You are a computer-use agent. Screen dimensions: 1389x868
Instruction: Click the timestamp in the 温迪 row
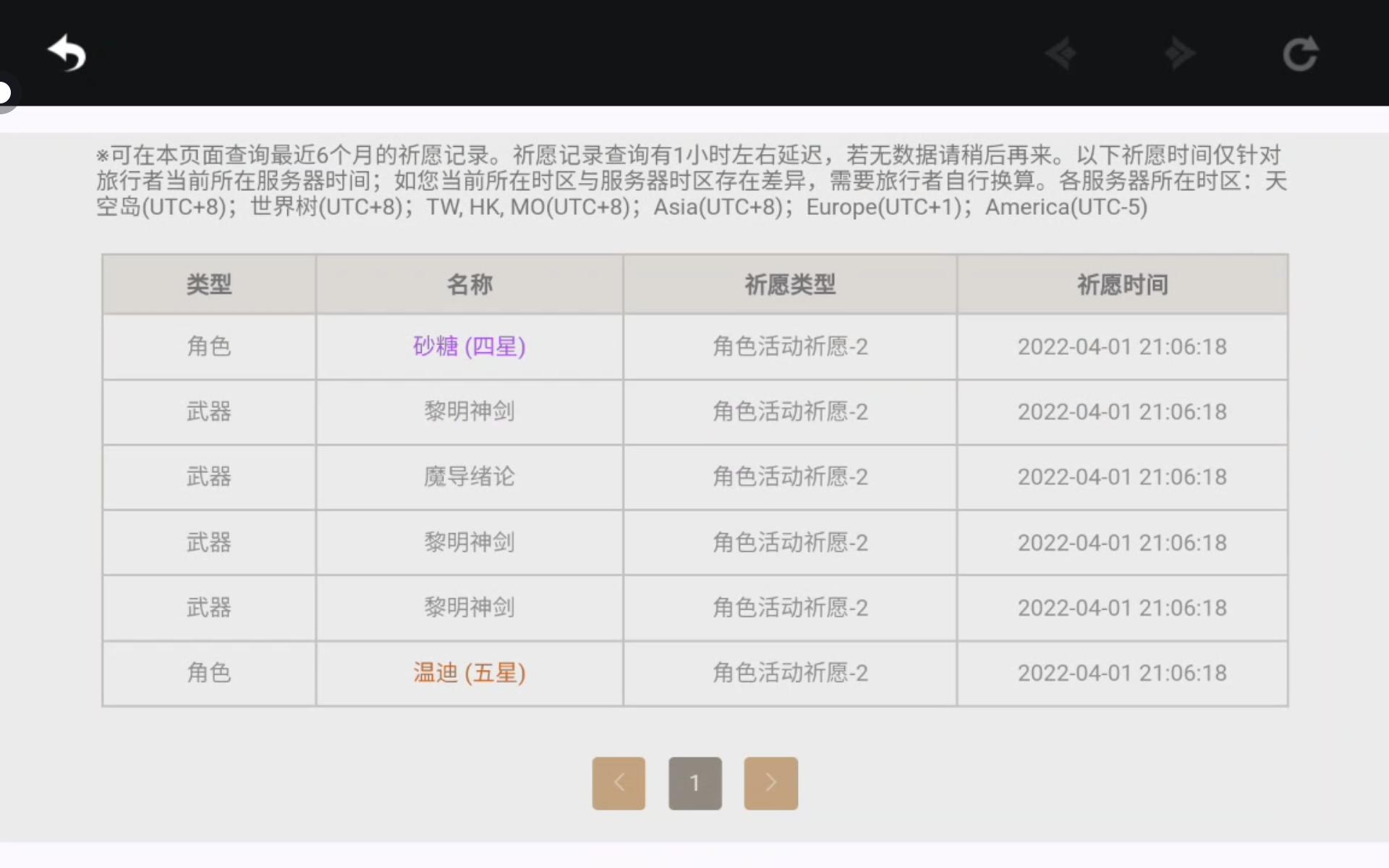click(x=1122, y=673)
